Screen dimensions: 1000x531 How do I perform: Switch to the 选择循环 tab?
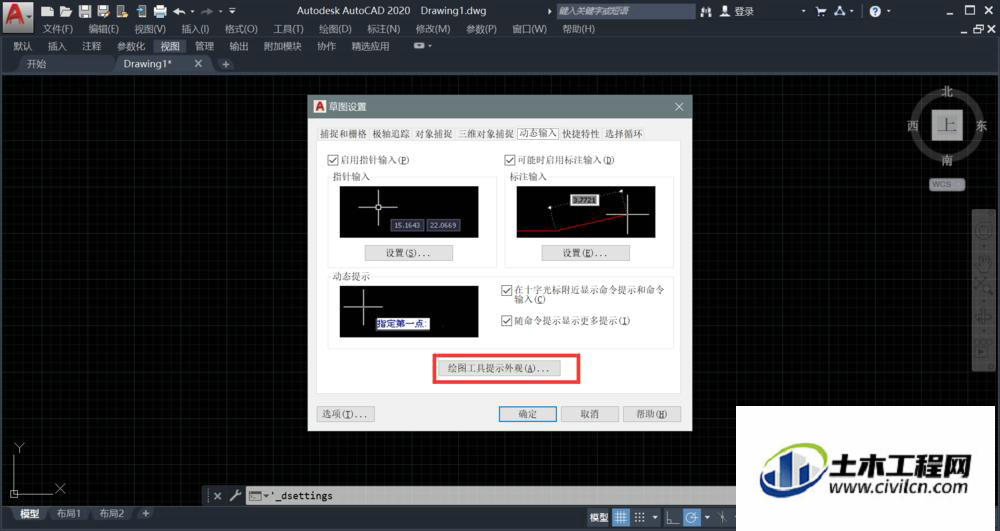624,134
